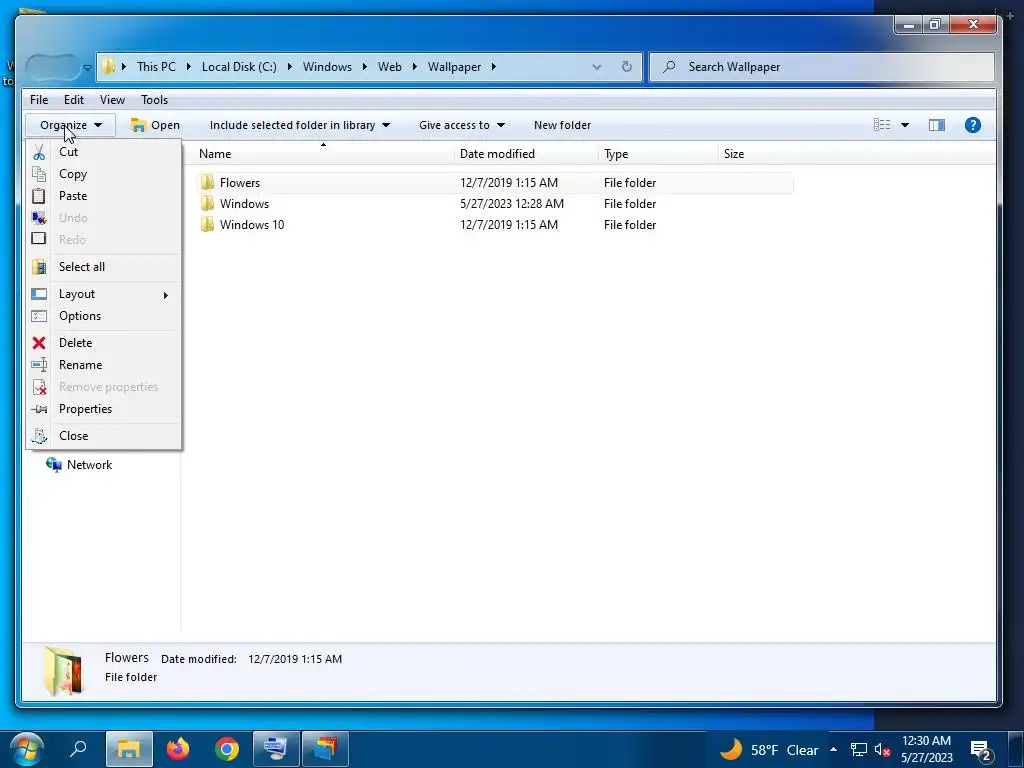Open the Tools menu
The image size is (1024, 768).
pos(155,100)
